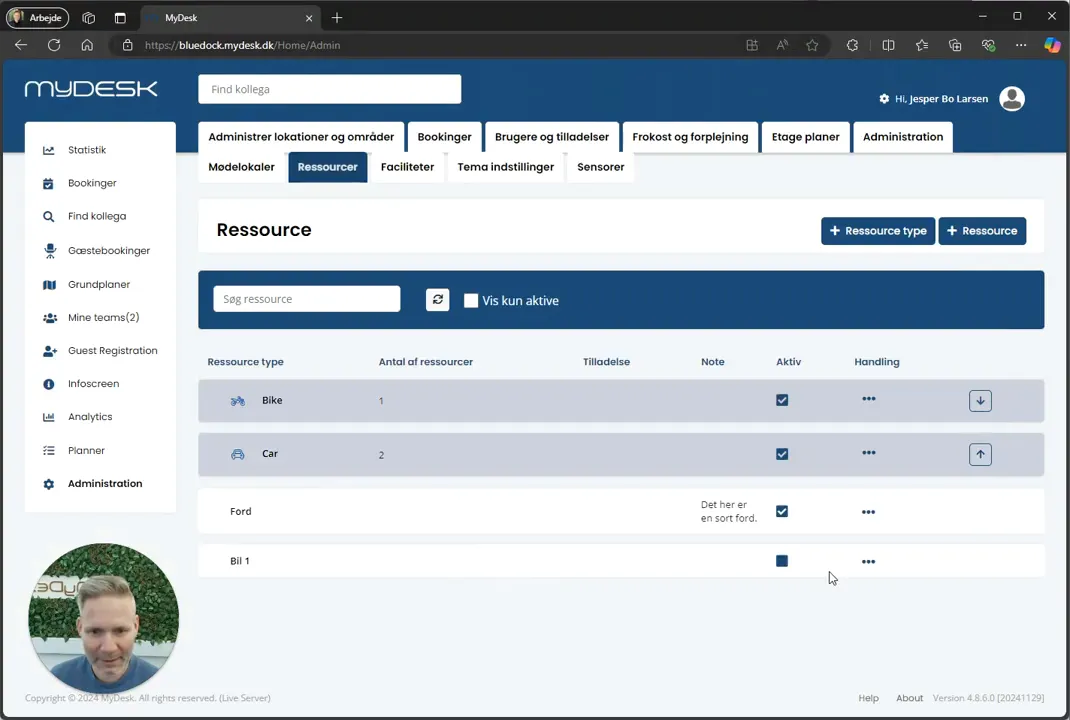Expand the Bike resource type arrow

[981, 401]
